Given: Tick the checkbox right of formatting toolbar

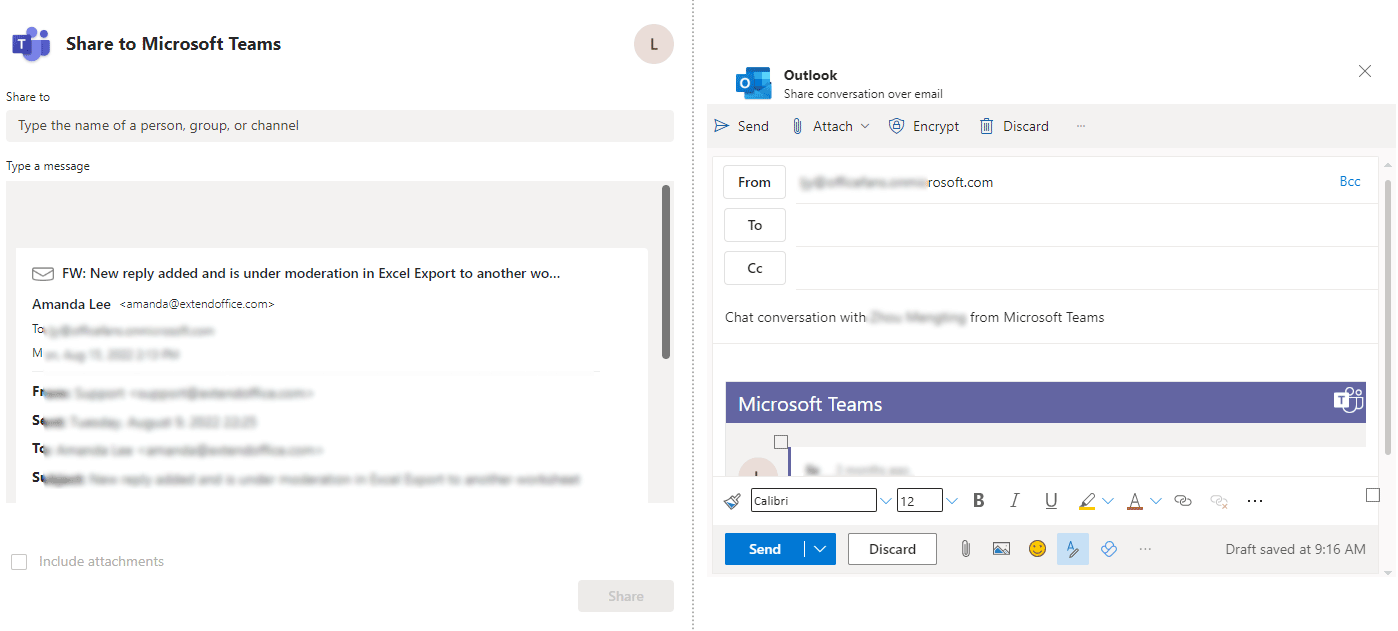Looking at the screenshot, I should click(x=1373, y=495).
